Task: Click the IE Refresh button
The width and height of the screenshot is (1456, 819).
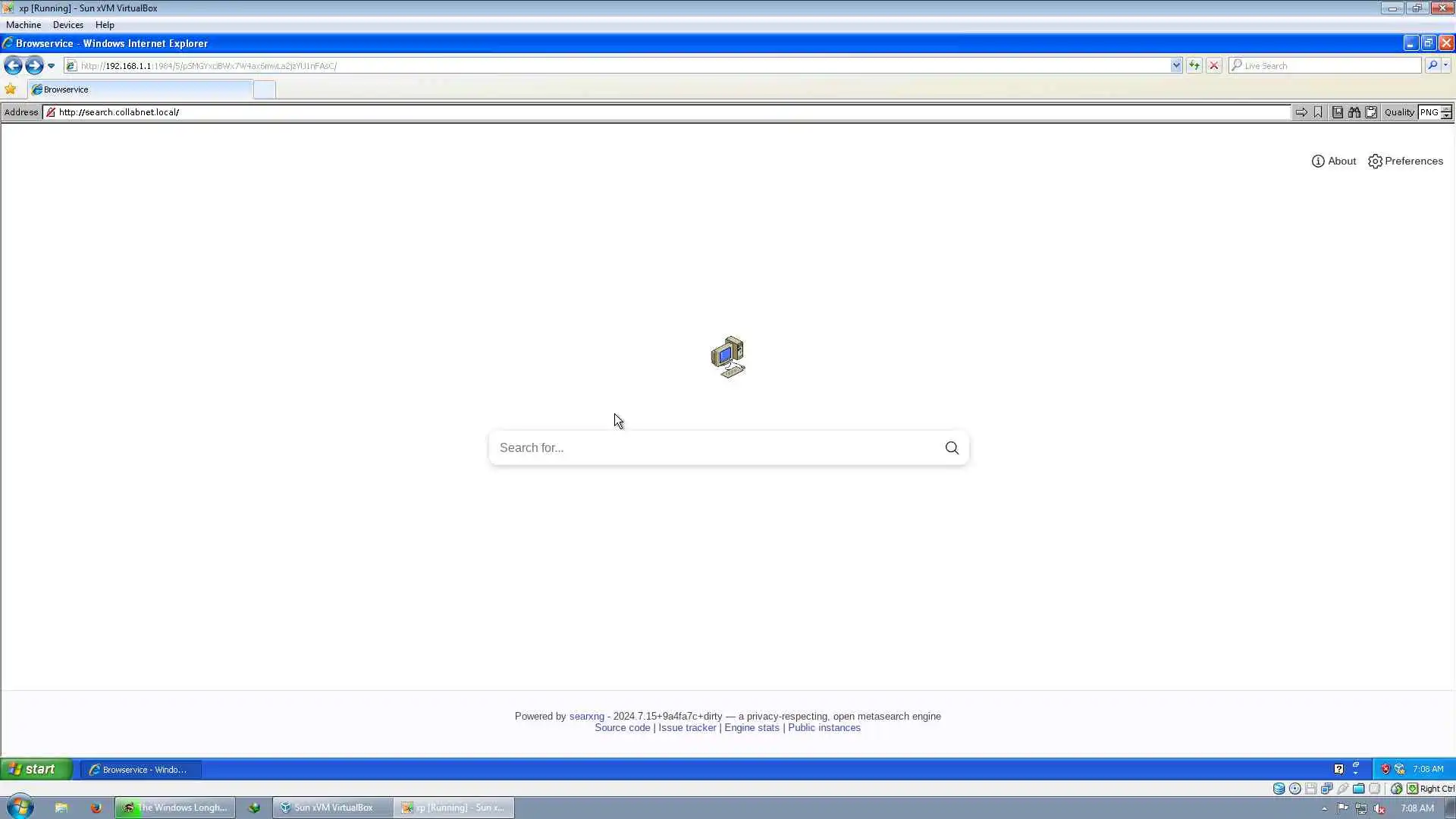Action: pos(1194,66)
